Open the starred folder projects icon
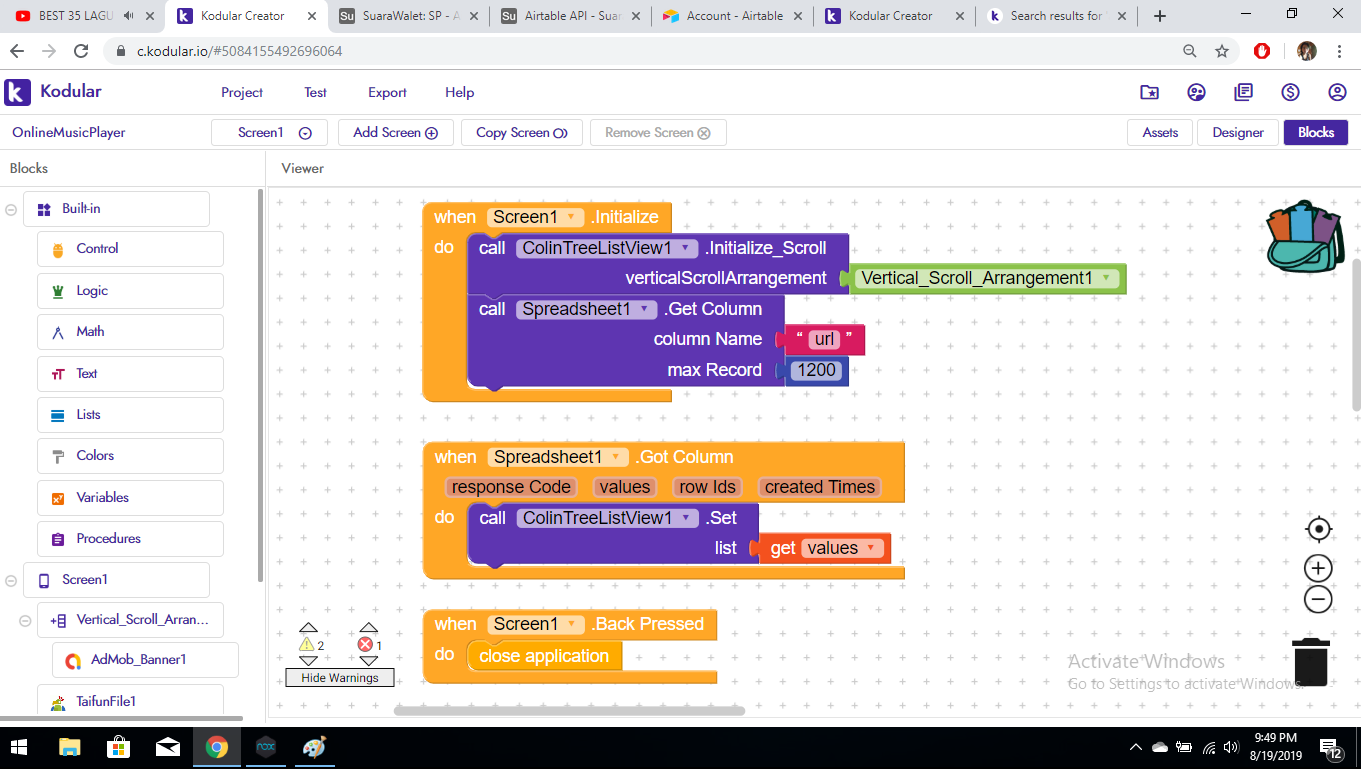Image resolution: width=1361 pixels, height=769 pixels. tap(1149, 92)
